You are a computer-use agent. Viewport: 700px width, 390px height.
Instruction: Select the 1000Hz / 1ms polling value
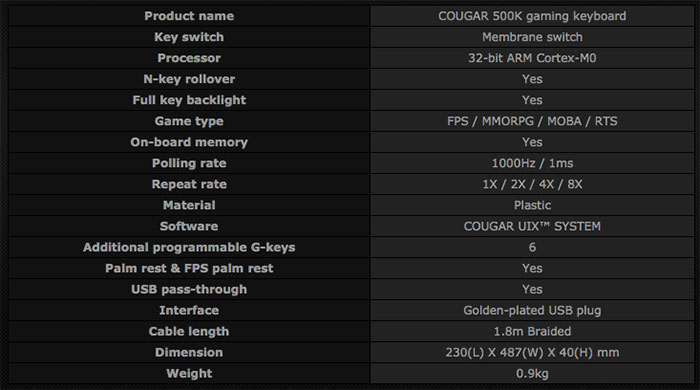532,163
